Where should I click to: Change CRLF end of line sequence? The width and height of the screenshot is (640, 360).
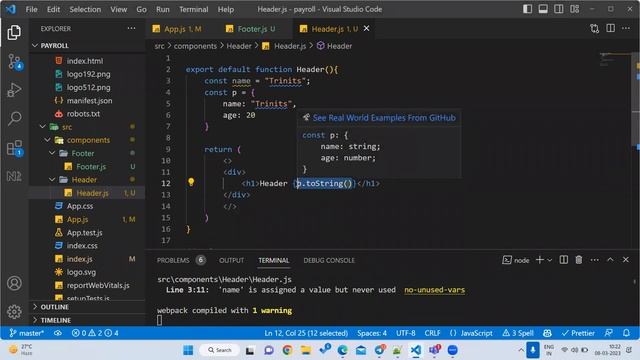pos(432,333)
